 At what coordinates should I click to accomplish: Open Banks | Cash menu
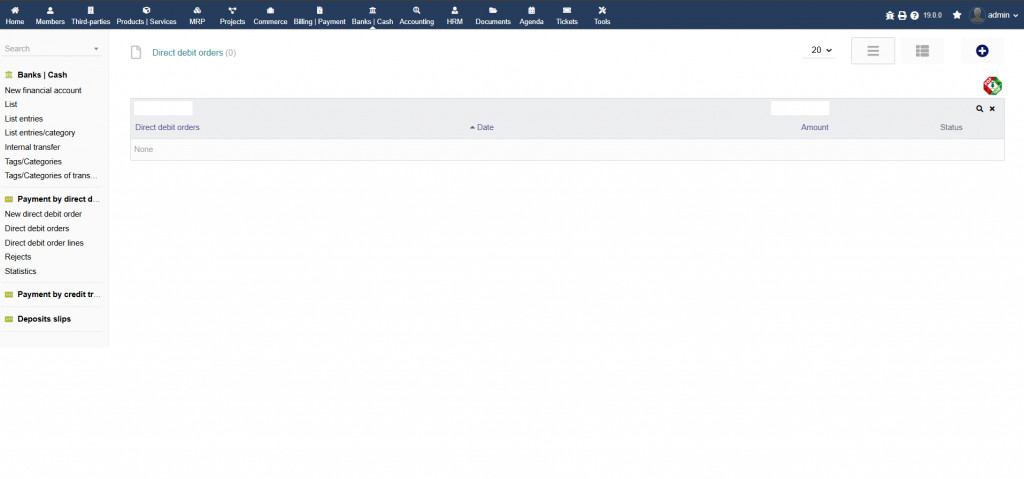(372, 16)
